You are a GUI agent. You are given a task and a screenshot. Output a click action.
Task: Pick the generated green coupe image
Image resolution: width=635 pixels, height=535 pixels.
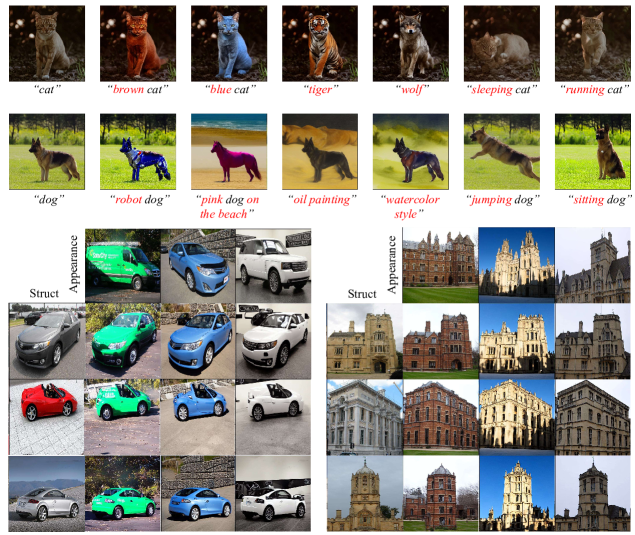click(x=123, y=493)
